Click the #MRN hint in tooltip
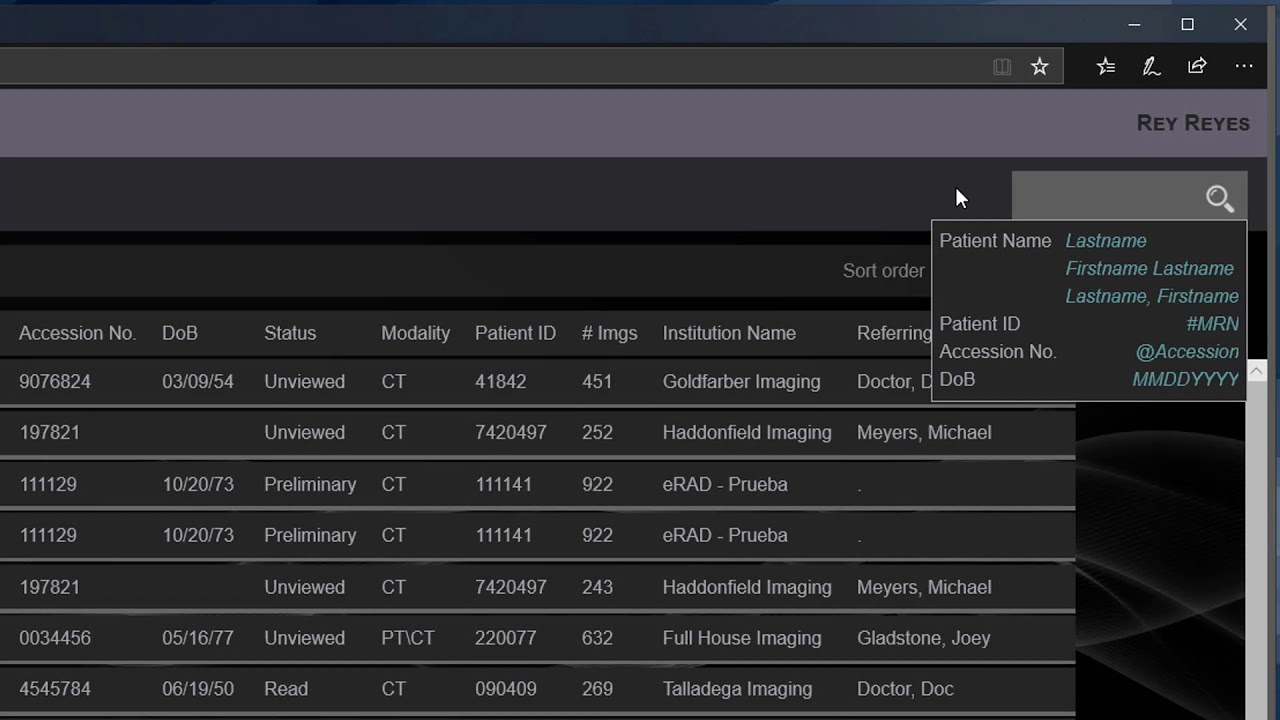This screenshot has height=720, width=1280. tap(1212, 324)
